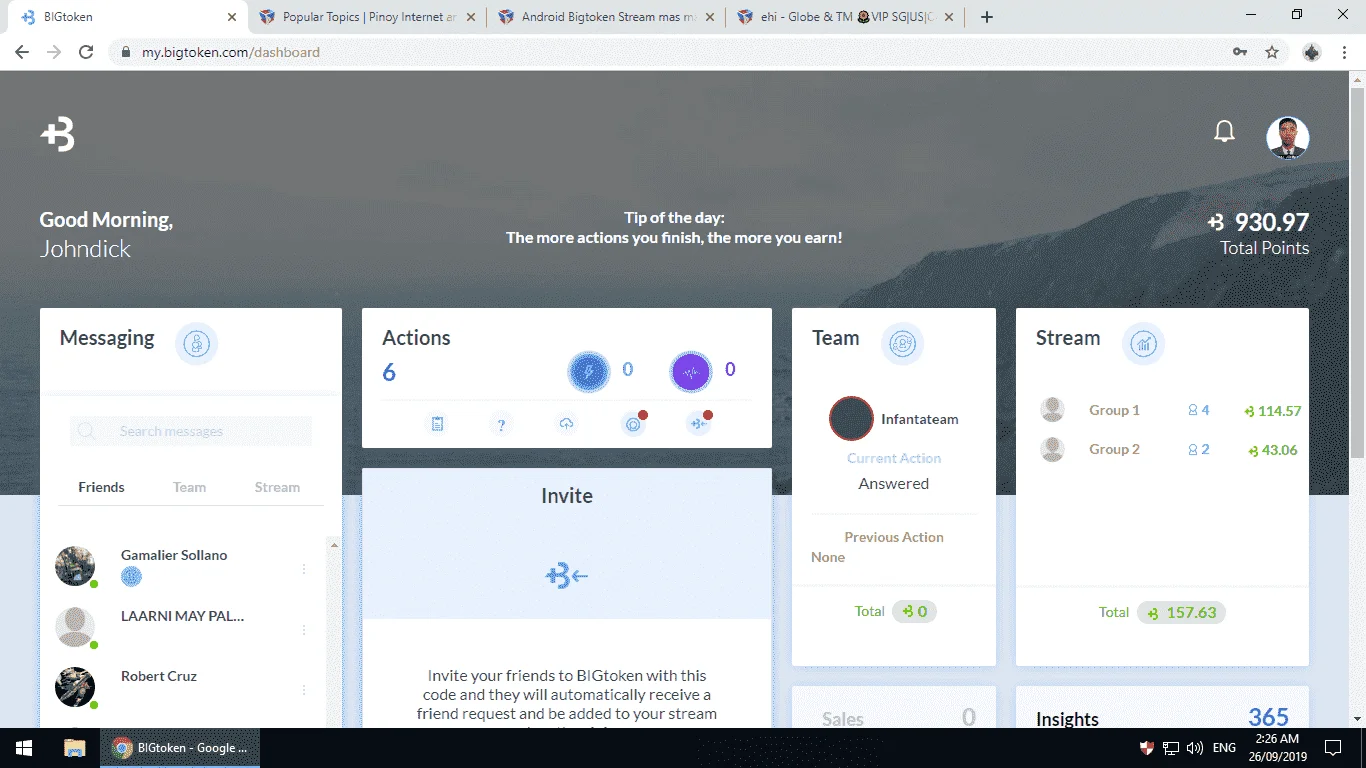Open chat with Gamalier Sollano
Screen dimensions: 1366x768
click(174, 555)
